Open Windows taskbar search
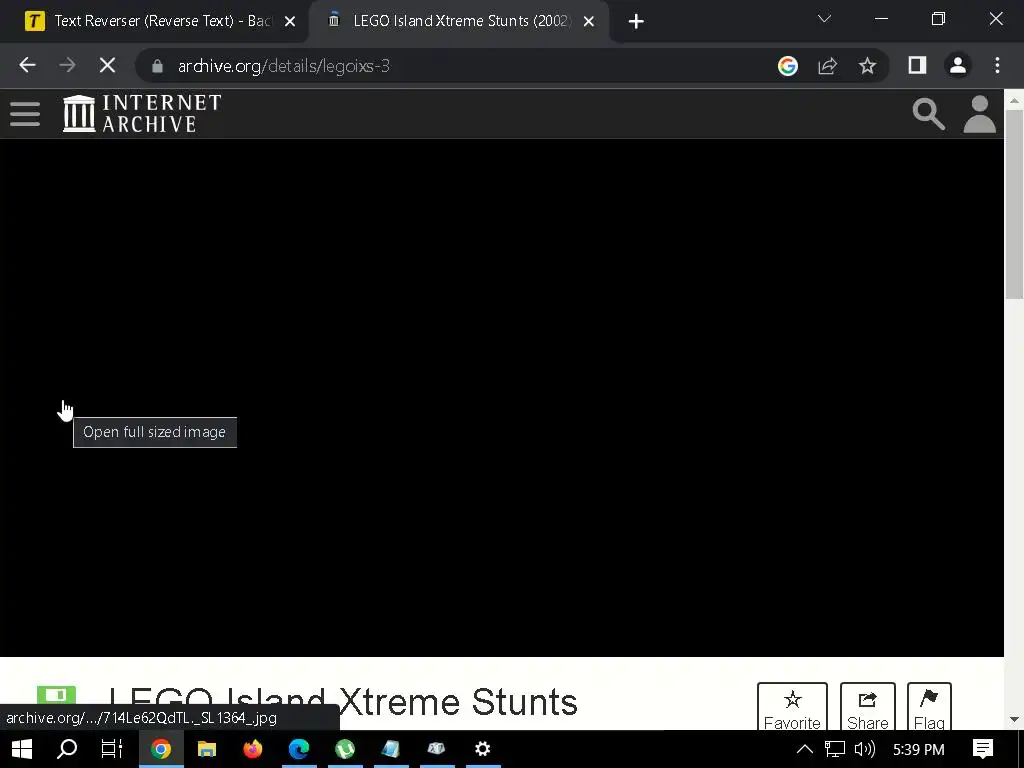The width and height of the screenshot is (1024, 768). click(x=67, y=749)
